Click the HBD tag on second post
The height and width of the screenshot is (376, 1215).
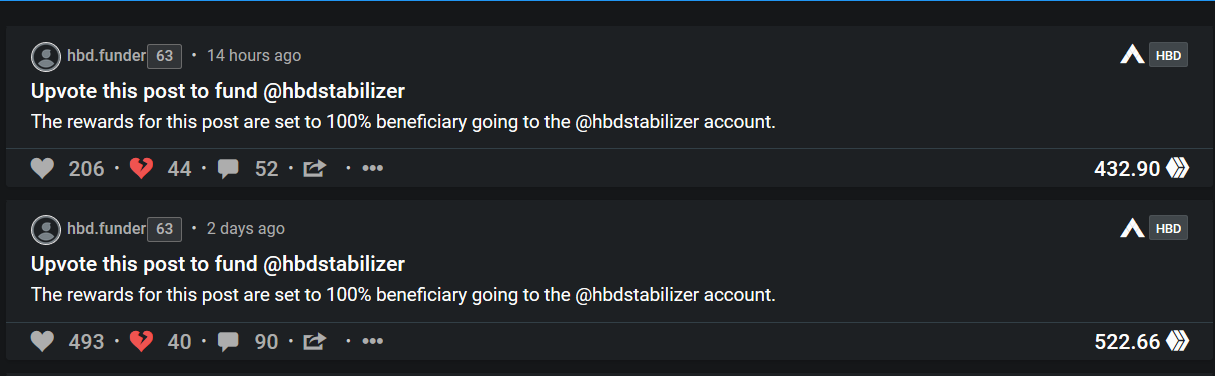point(1168,229)
